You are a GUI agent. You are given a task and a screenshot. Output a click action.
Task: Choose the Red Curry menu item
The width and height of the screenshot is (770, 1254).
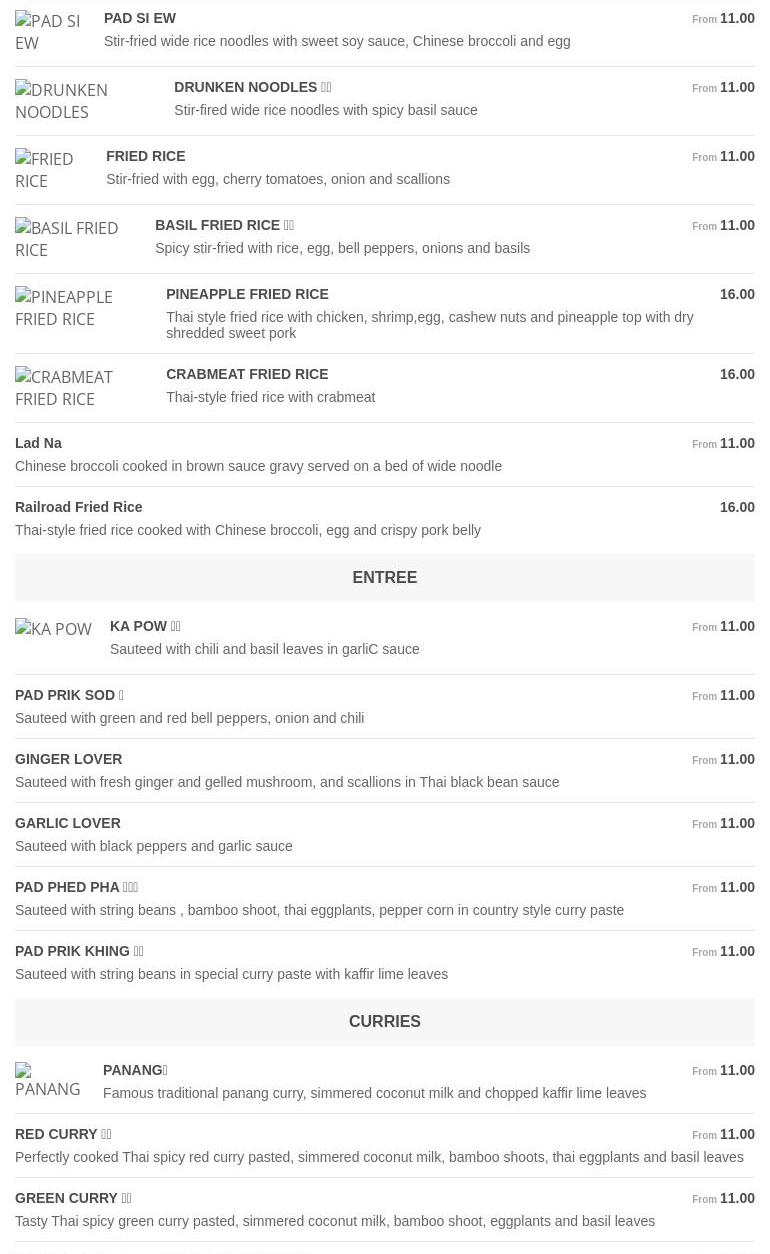point(57,1134)
